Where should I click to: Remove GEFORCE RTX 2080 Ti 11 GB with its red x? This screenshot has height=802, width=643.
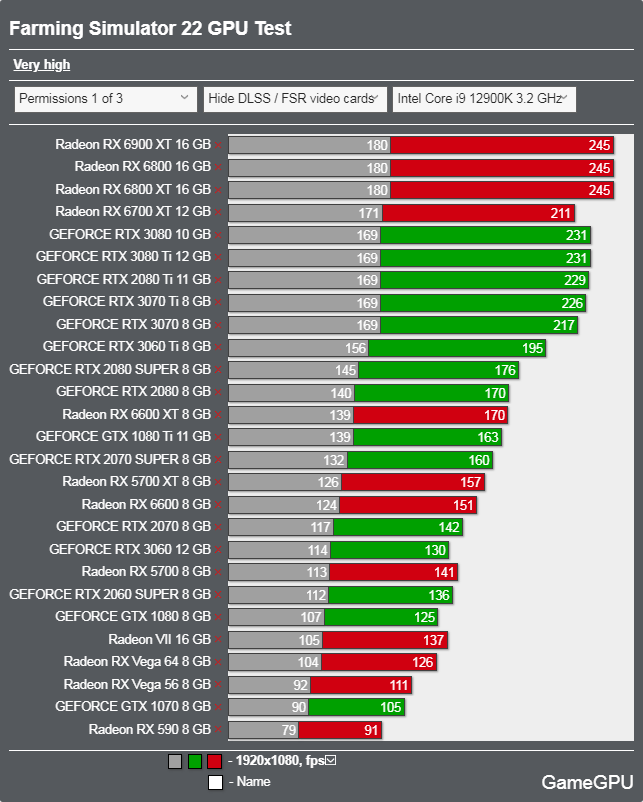[x=218, y=280]
